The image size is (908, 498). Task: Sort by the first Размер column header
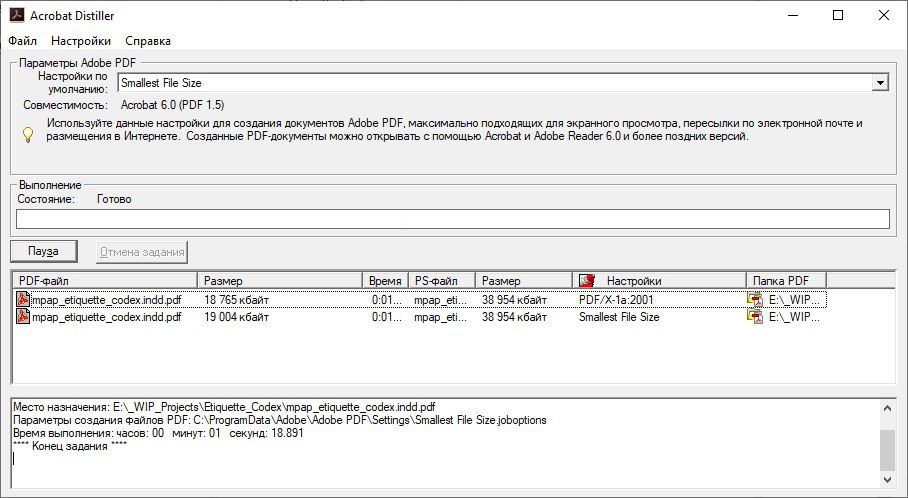(x=280, y=280)
